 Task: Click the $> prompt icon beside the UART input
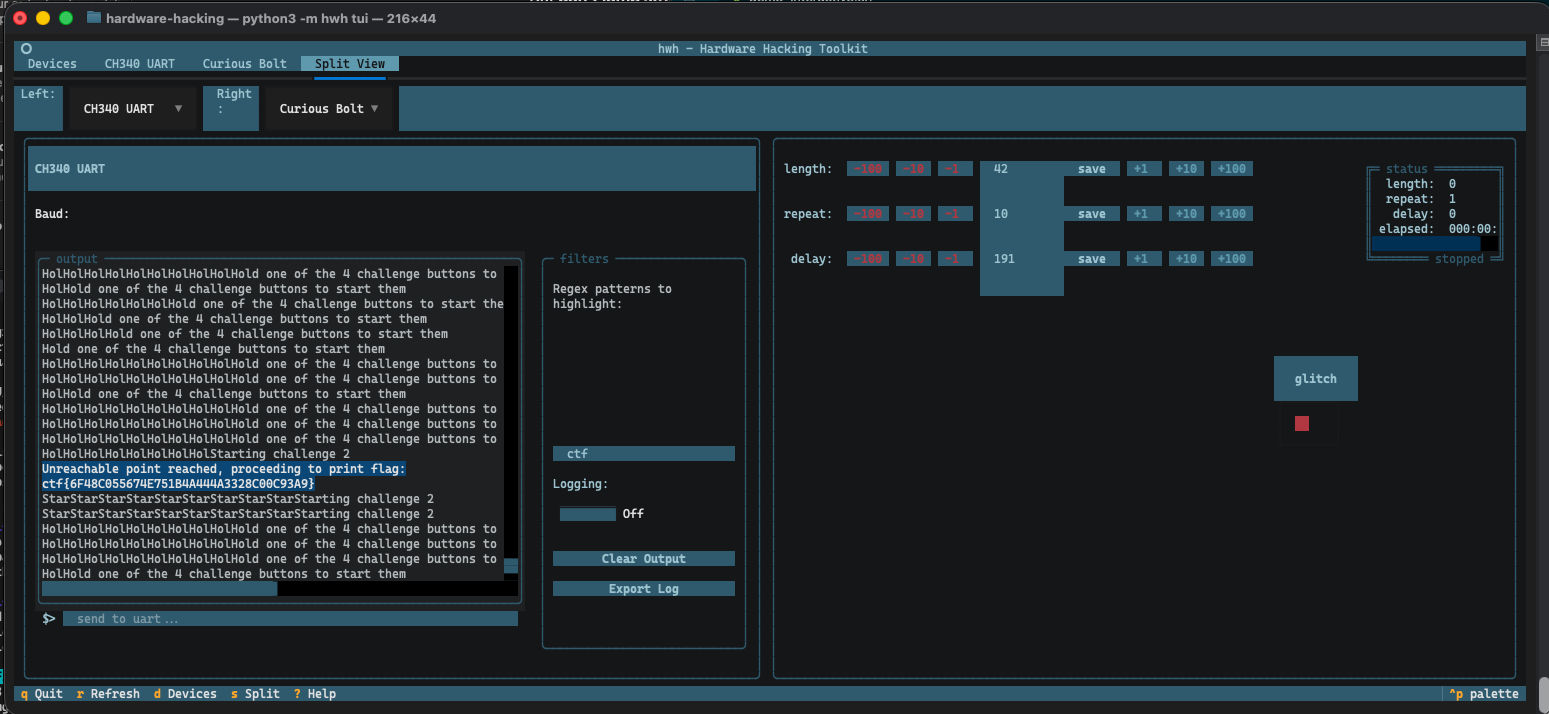point(48,619)
